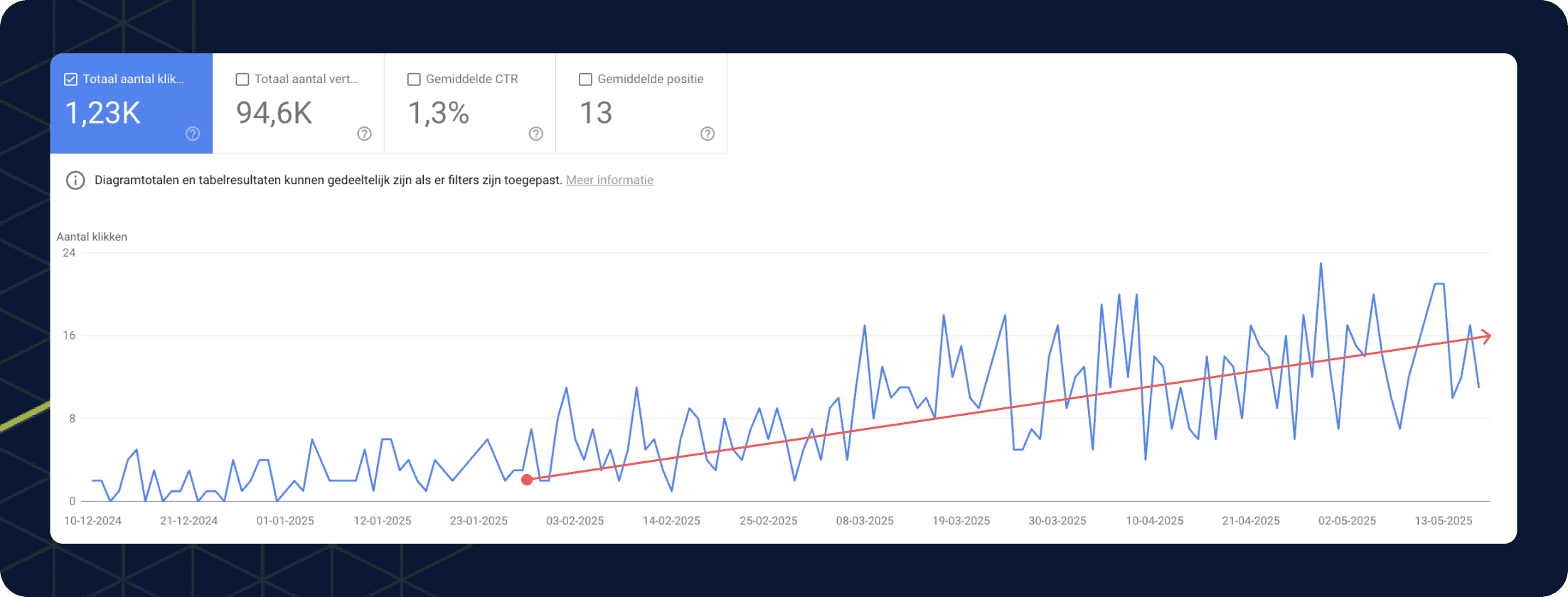Click the Aantal klikken axis title
This screenshot has height=597, width=1568.
(92, 237)
